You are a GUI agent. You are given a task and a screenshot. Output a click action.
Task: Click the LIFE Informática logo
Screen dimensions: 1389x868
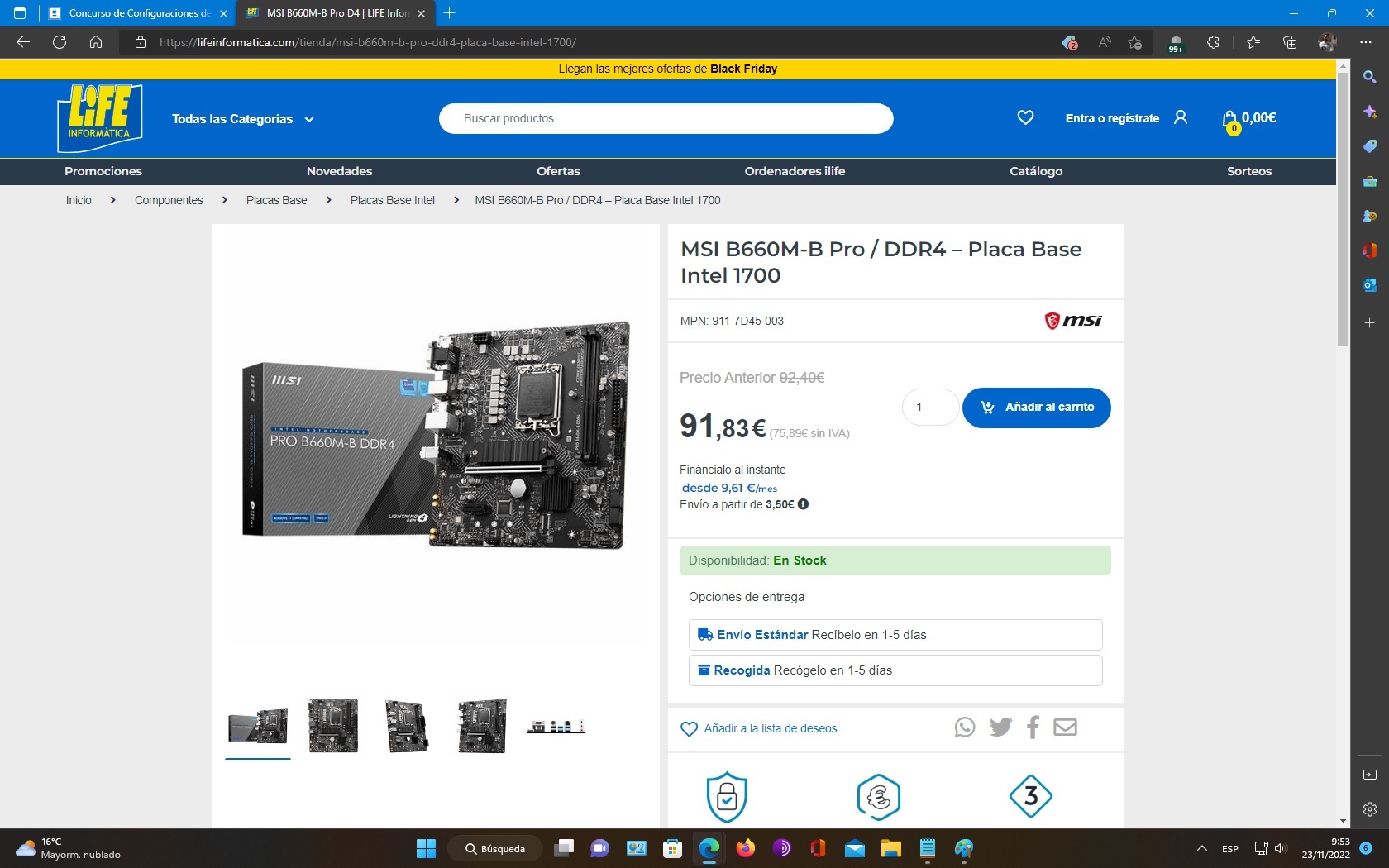coord(100,118)
